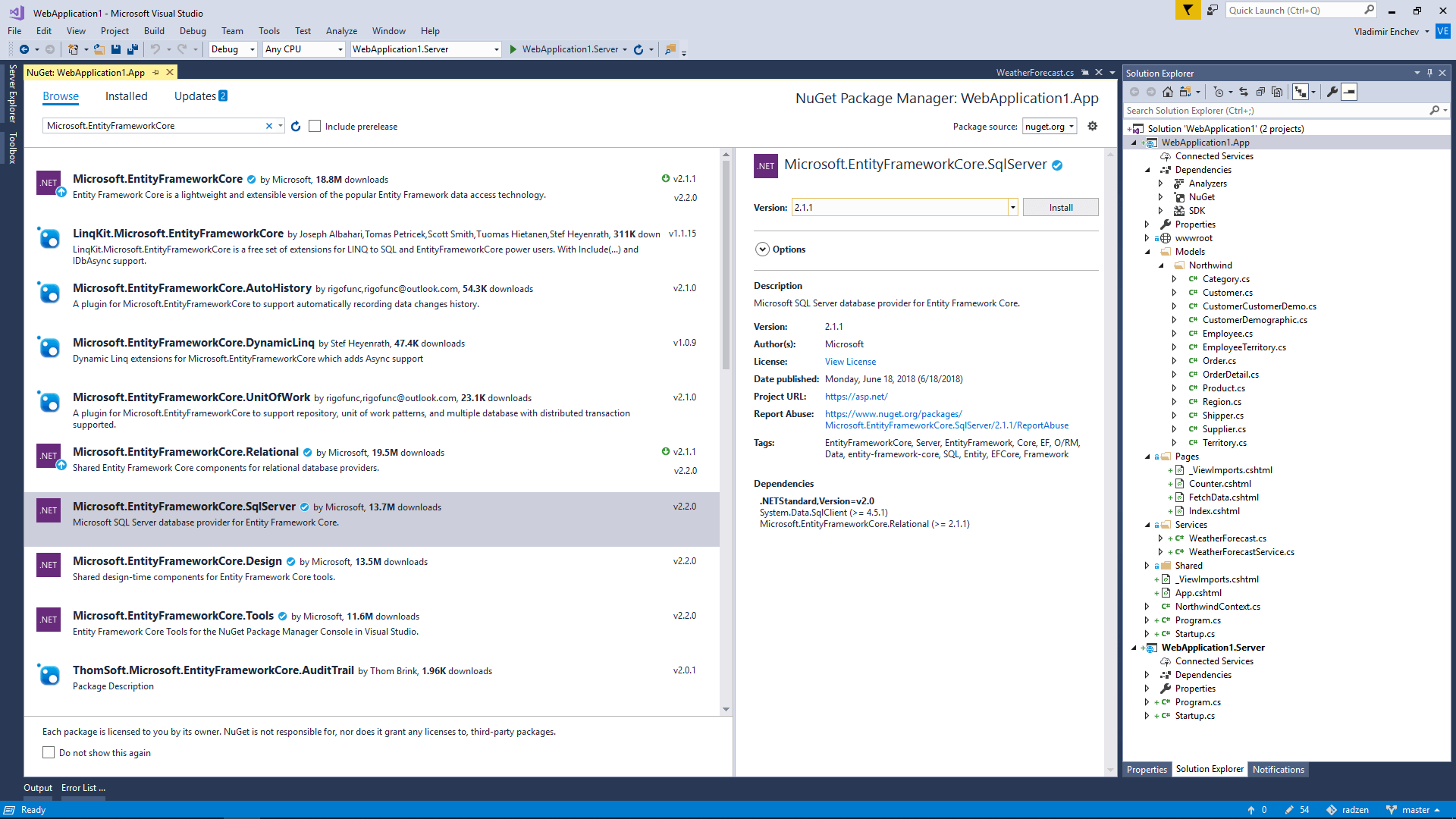The image size is (1456, 819).
Task: Click the git branch master status item
Action: tap(1414, 810)
